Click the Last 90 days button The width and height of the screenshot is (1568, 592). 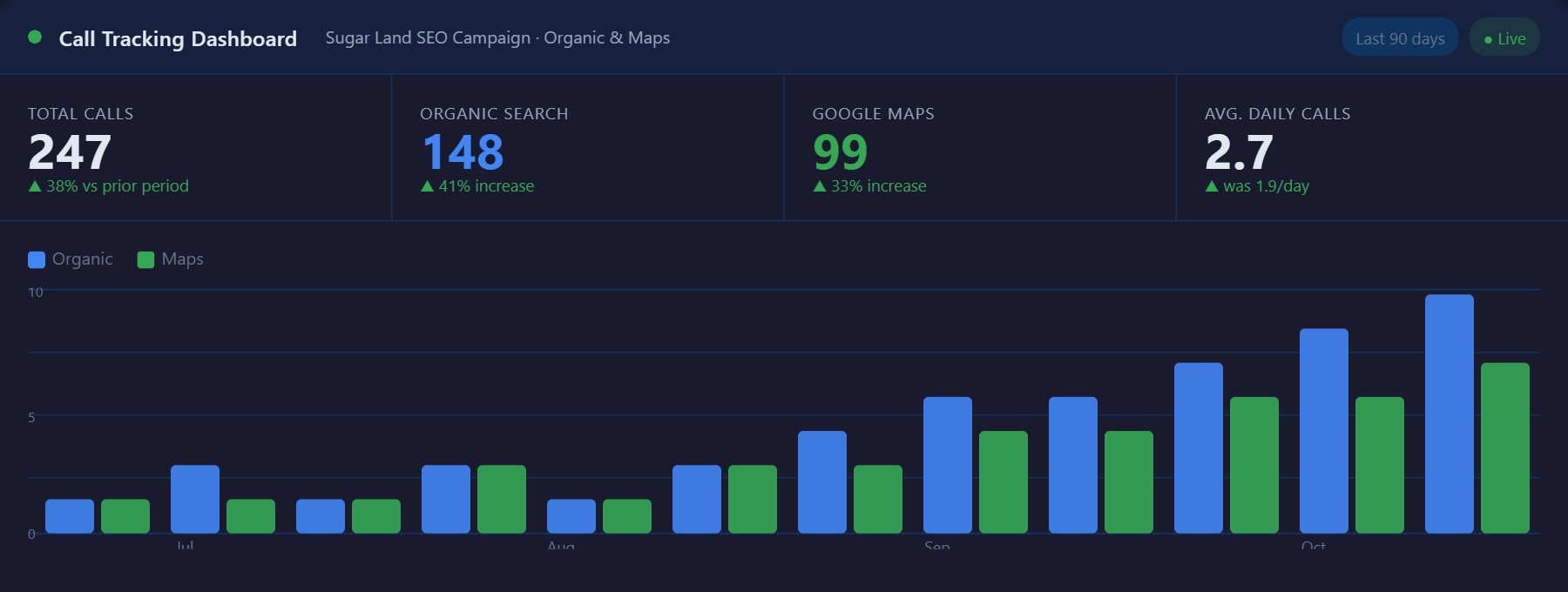coord(1400,38)
